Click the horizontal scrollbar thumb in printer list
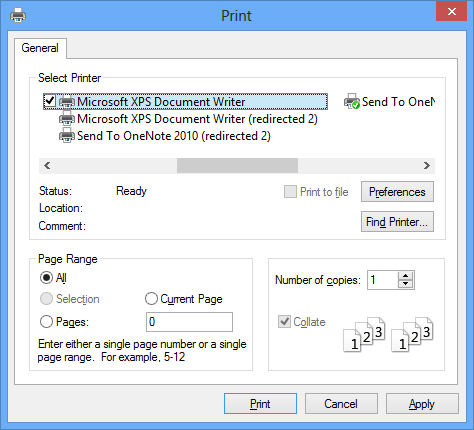Viewport: 474px width, 430px height. point(237,165)
